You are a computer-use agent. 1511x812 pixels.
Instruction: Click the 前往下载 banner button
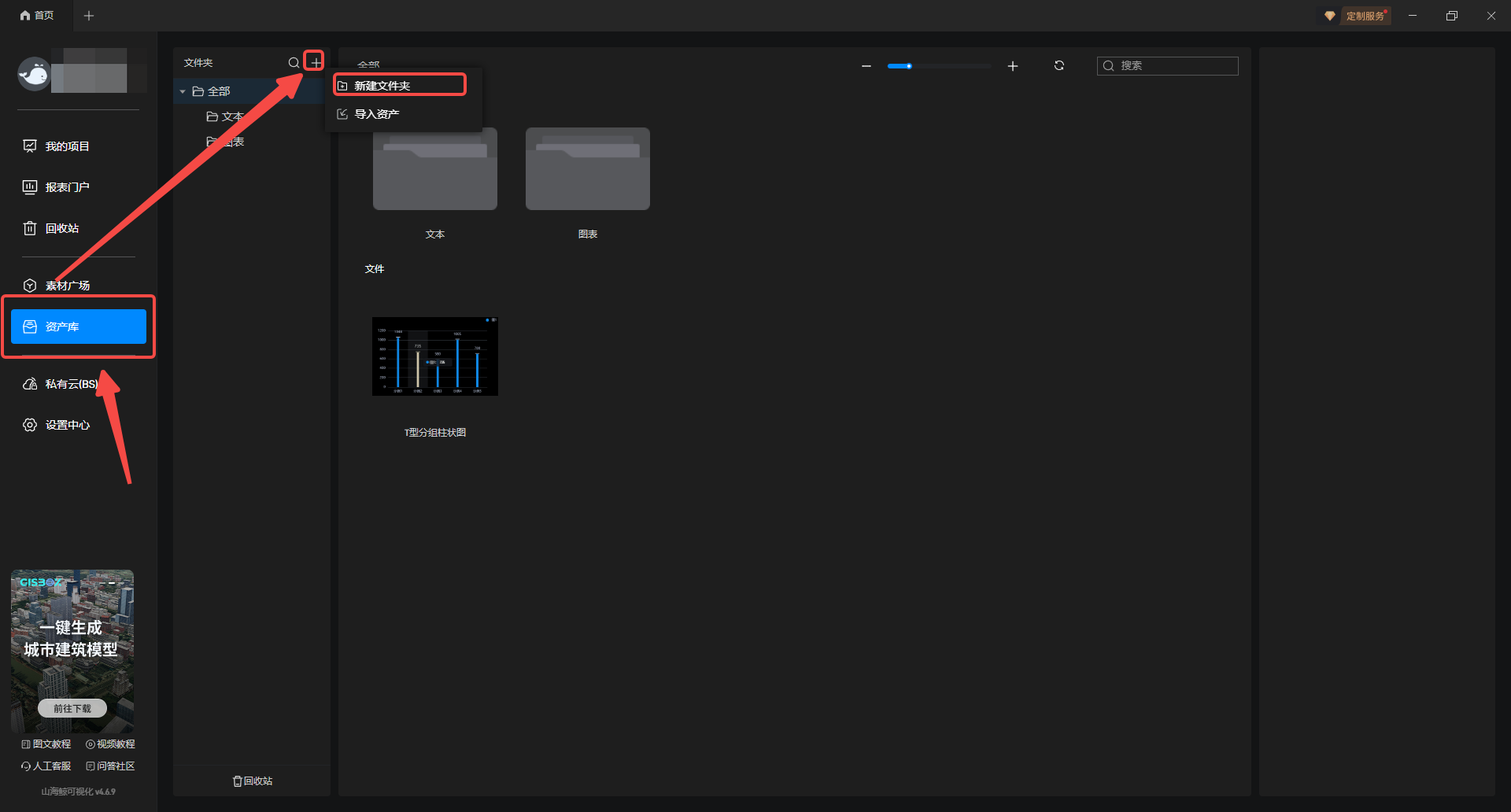point(72,708)
